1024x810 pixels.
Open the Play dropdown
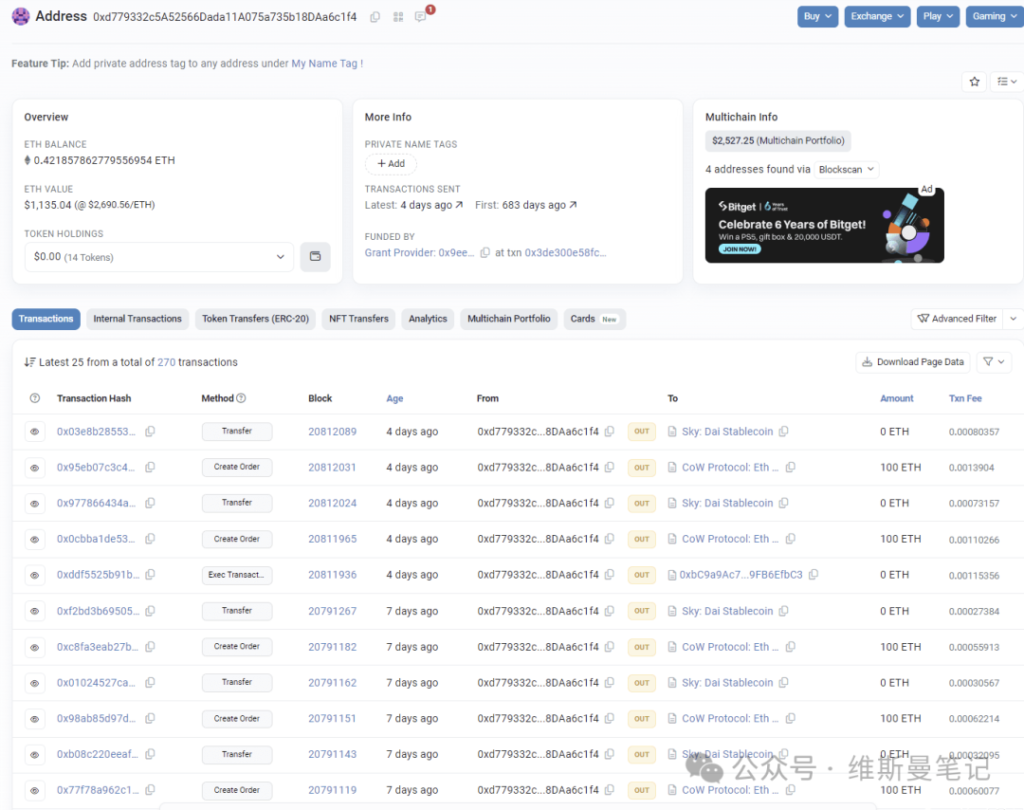[938, 16]
